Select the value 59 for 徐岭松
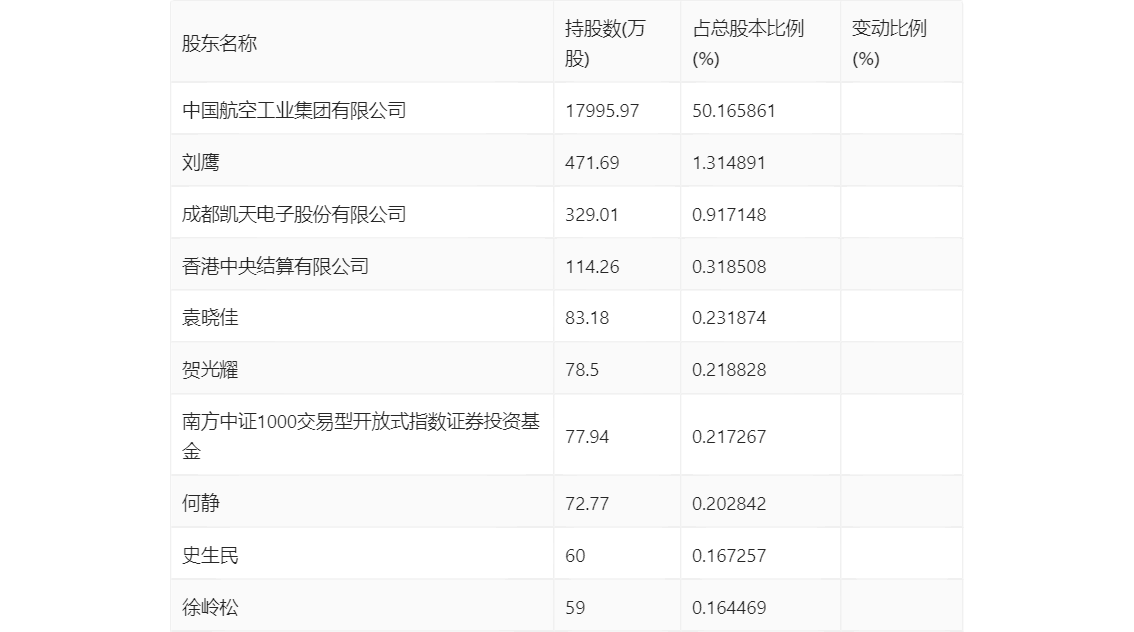This screenshot has width=1134, height=632. pos(575,607)
